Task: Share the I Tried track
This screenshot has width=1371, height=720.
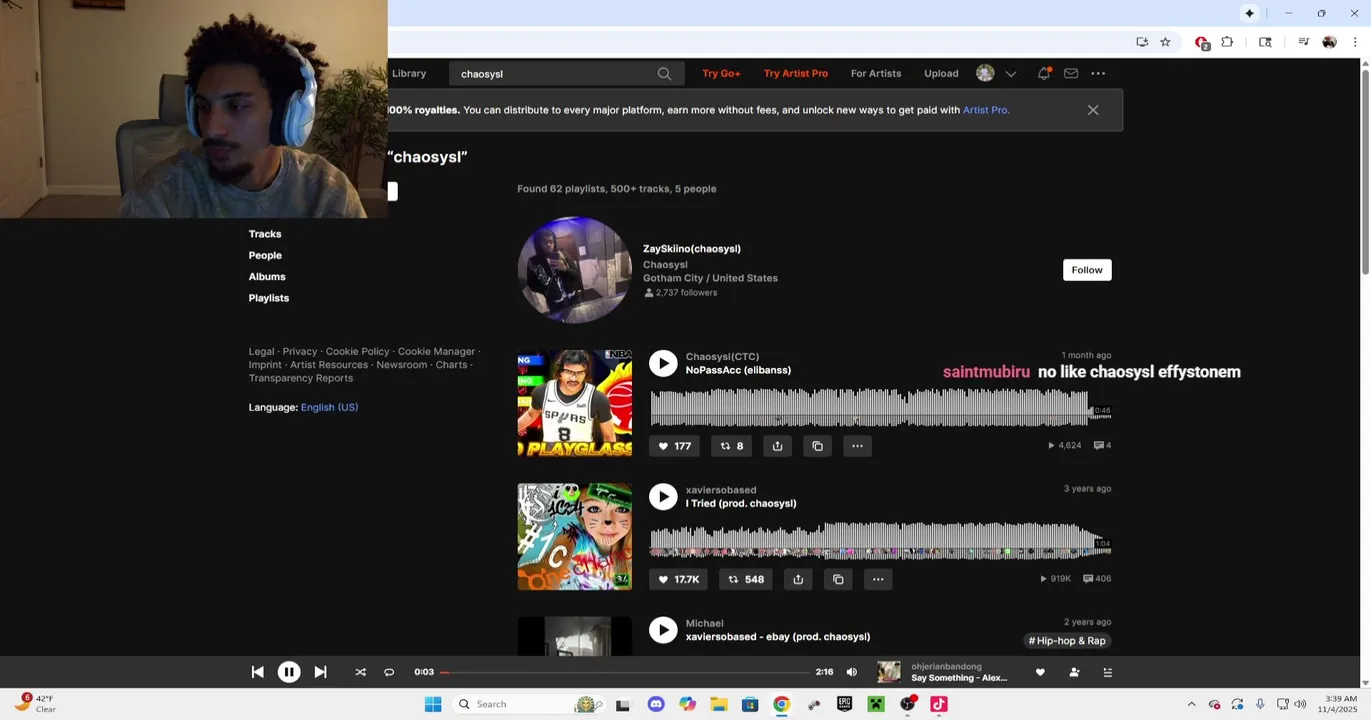Action: (798, 579)
